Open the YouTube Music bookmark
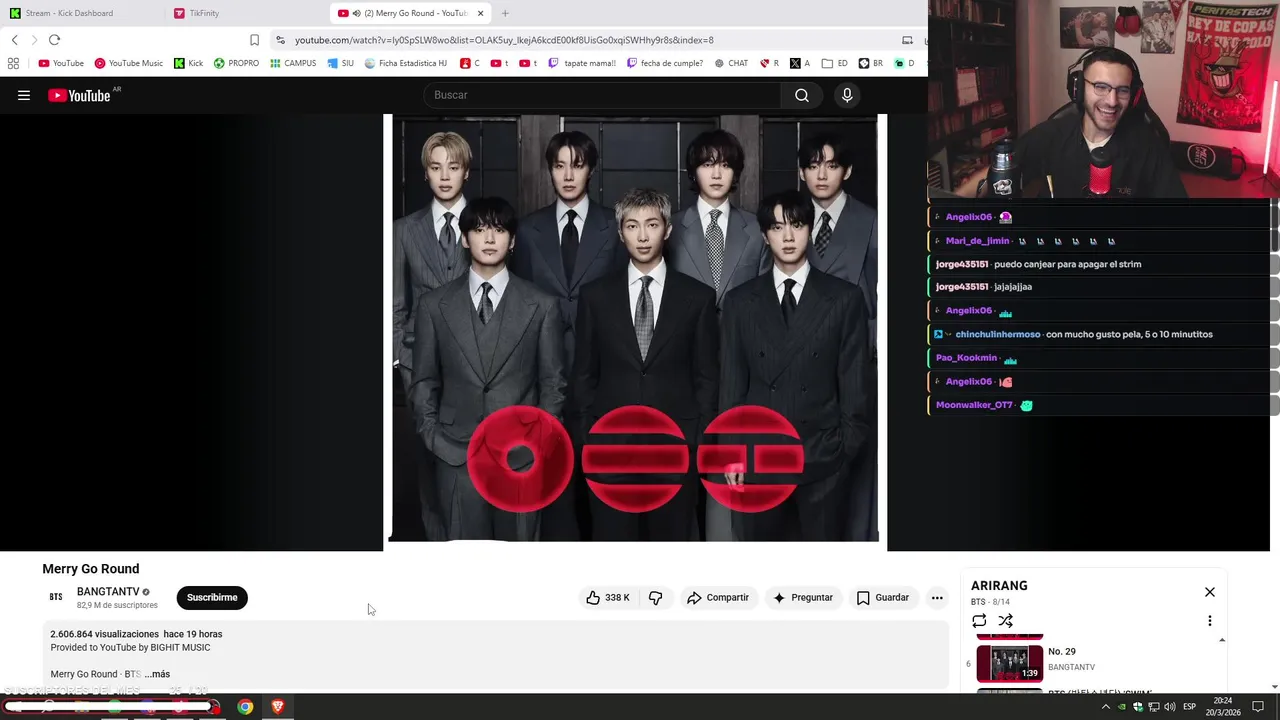Screen dimensions: 1280x720 [128, 63]
